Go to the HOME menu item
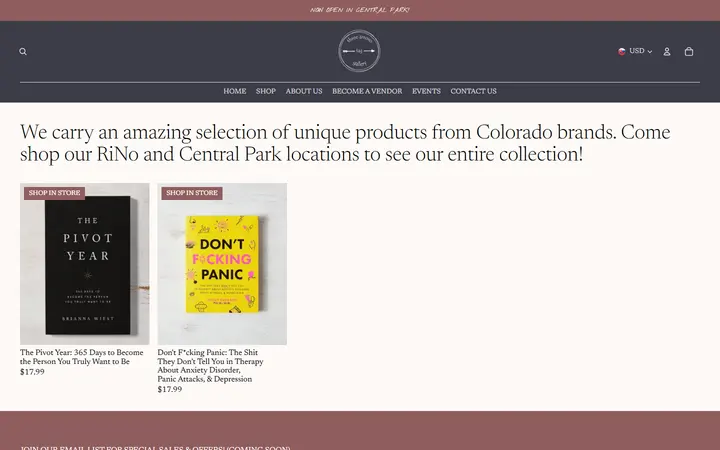720x450 pixels. coord(235,91)
